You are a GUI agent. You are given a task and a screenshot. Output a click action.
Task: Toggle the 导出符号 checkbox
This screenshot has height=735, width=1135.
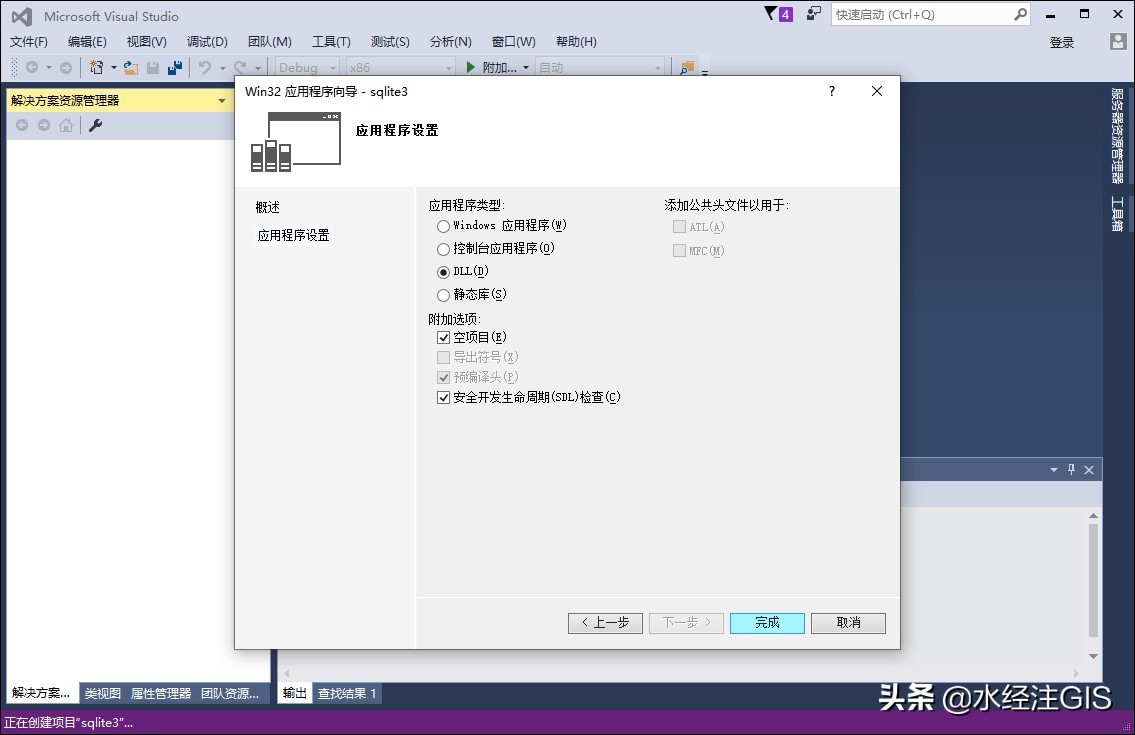444,358
